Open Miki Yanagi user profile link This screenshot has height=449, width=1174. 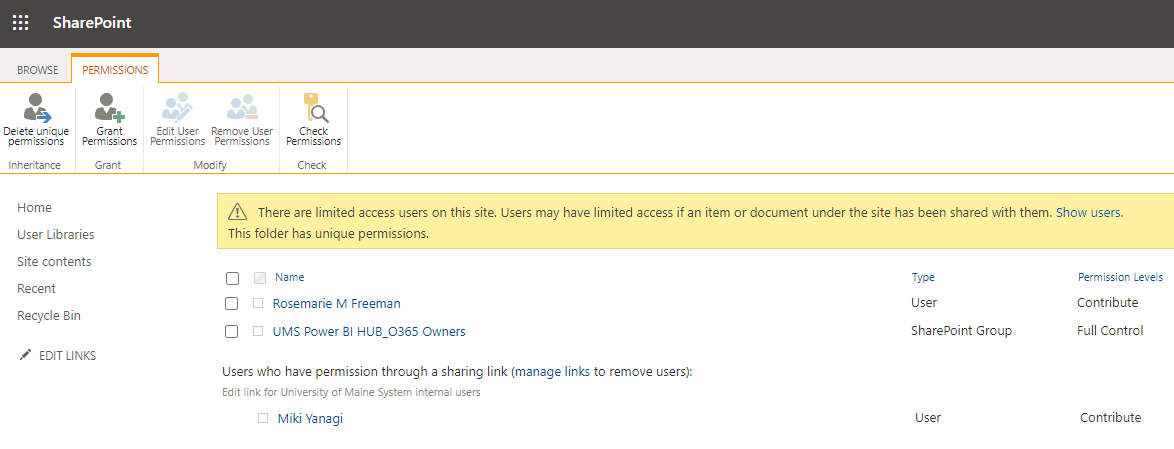tap(310, 419)
